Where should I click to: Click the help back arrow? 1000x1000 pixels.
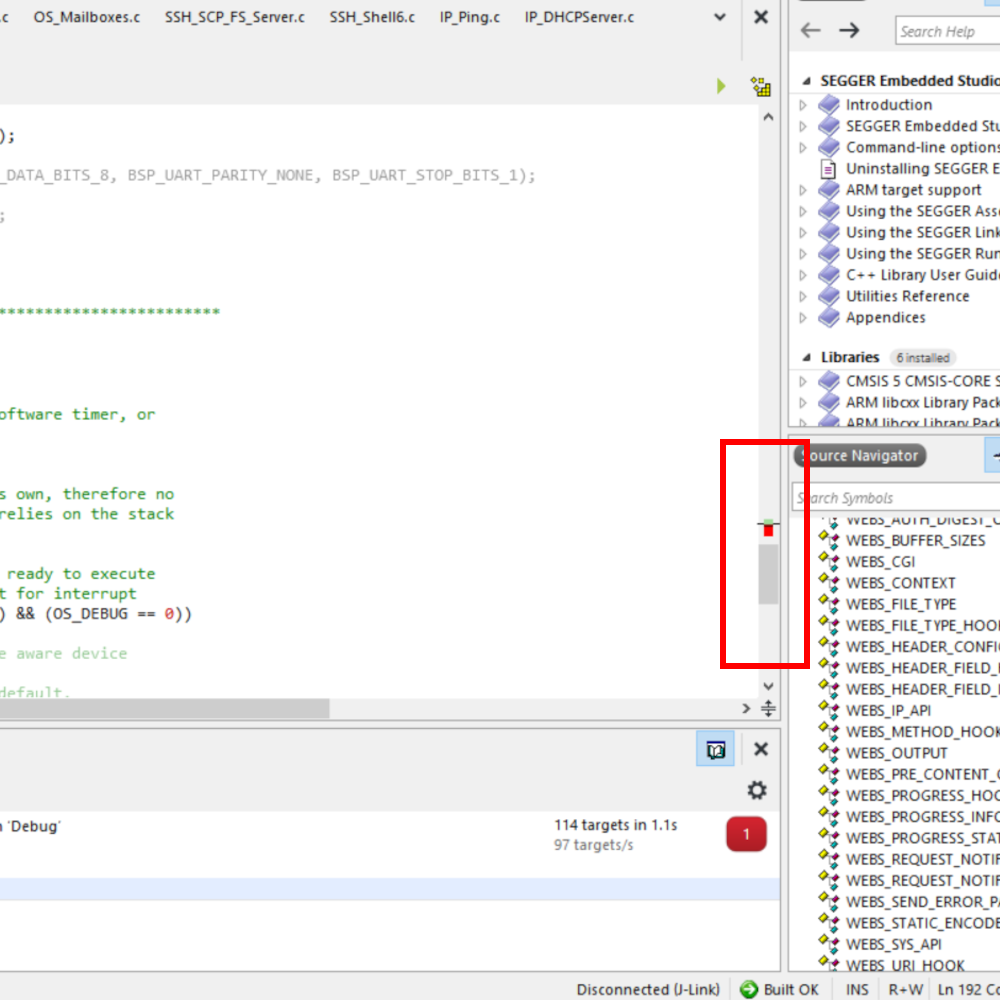point(811,31)
